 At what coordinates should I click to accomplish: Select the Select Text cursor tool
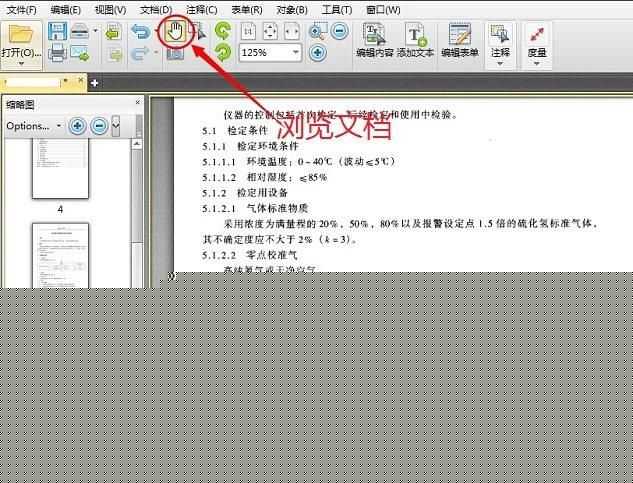tap(199, 31)
